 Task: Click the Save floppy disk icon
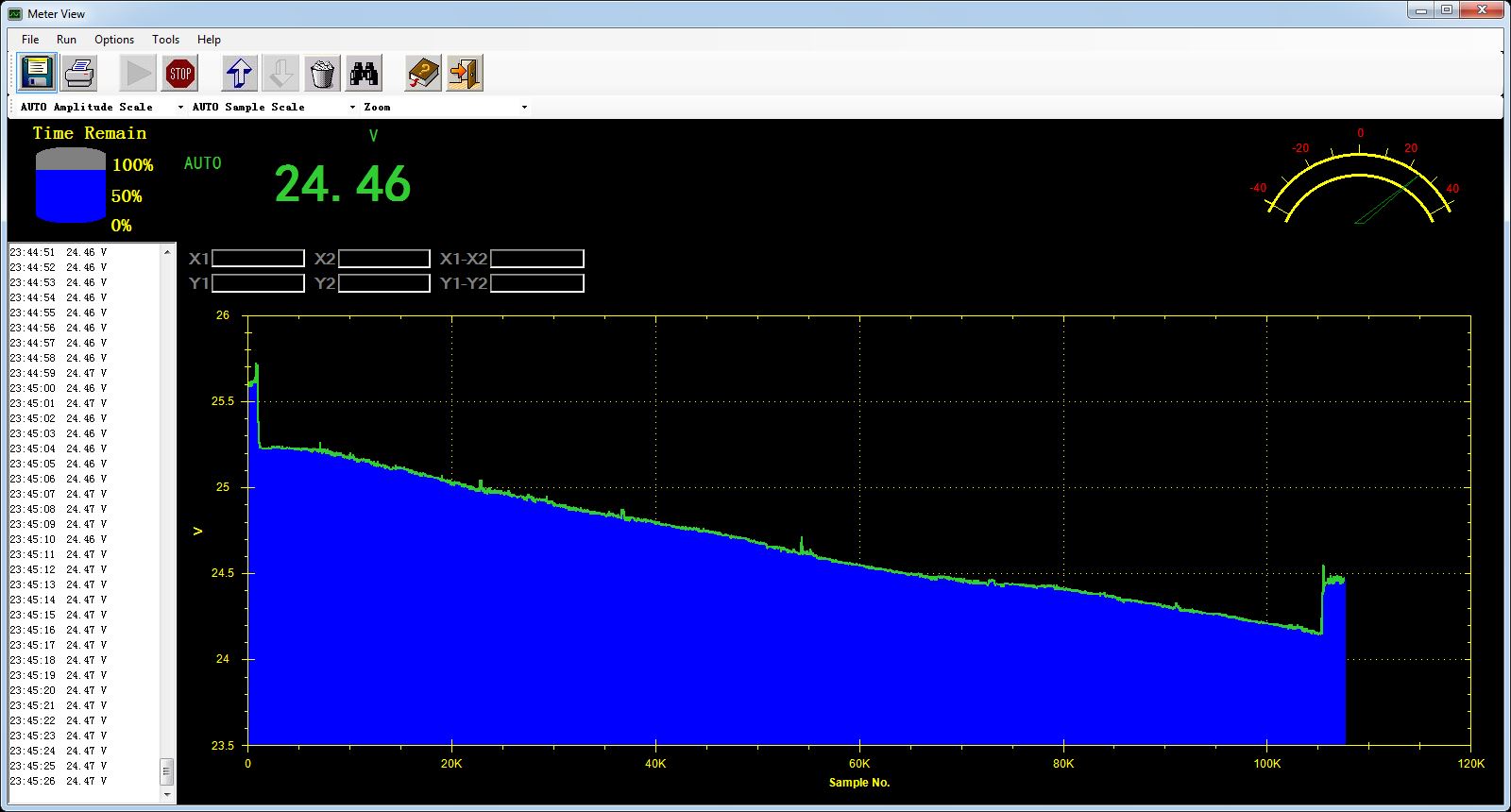coord(38,73)
